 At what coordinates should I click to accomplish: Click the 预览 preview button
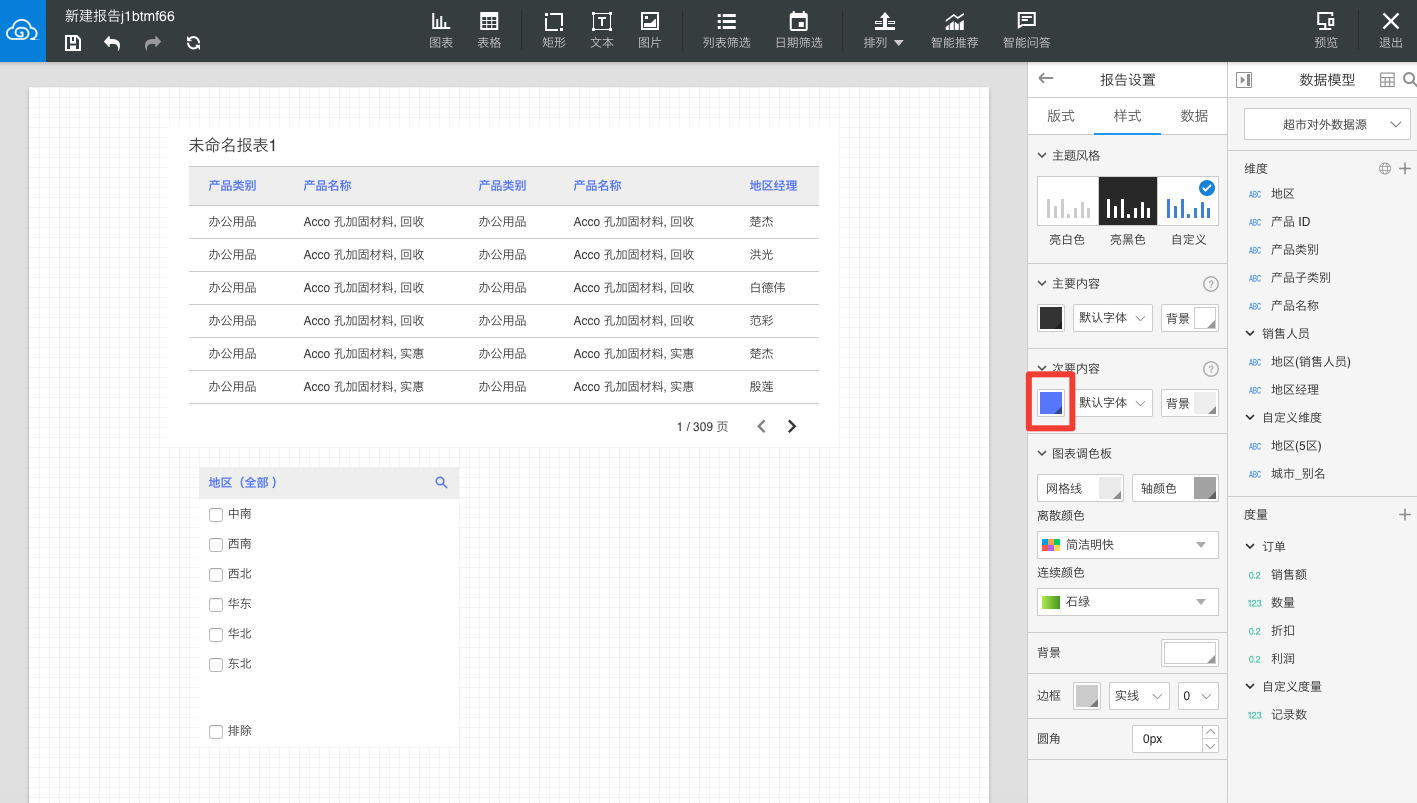pos(1326,30)
